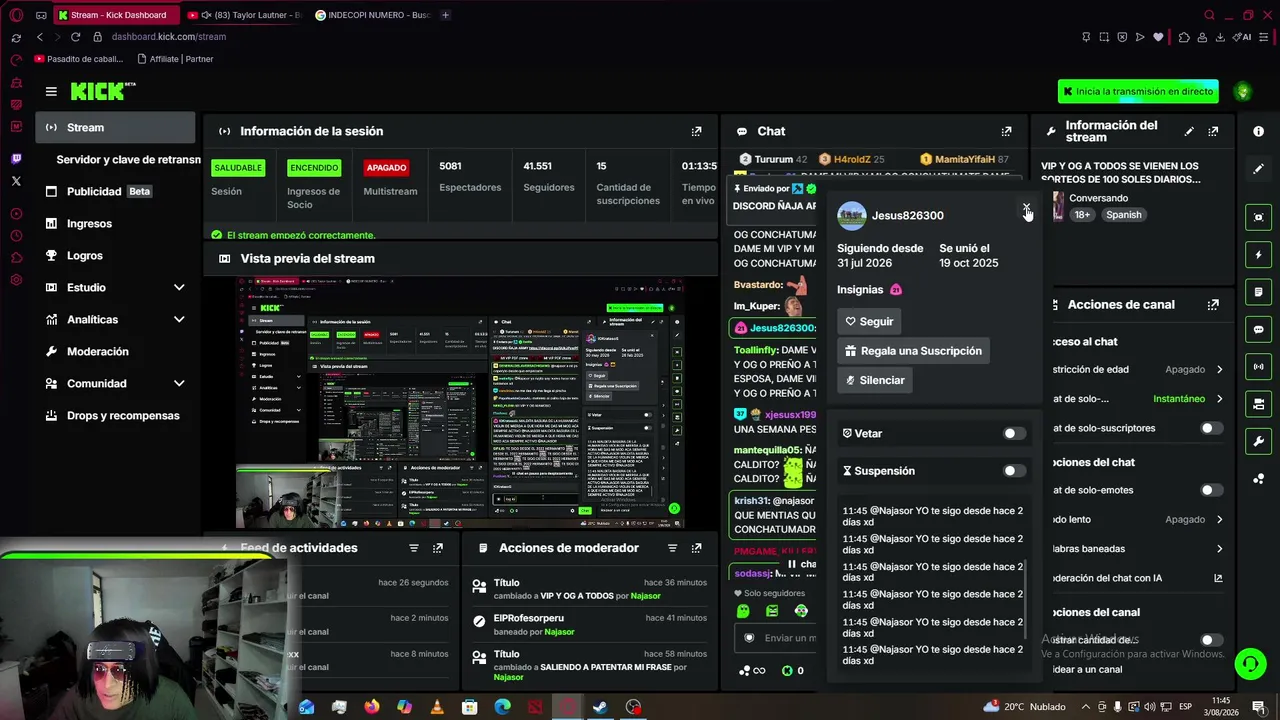Click Regala una Suscripción button

pos(913,351)
